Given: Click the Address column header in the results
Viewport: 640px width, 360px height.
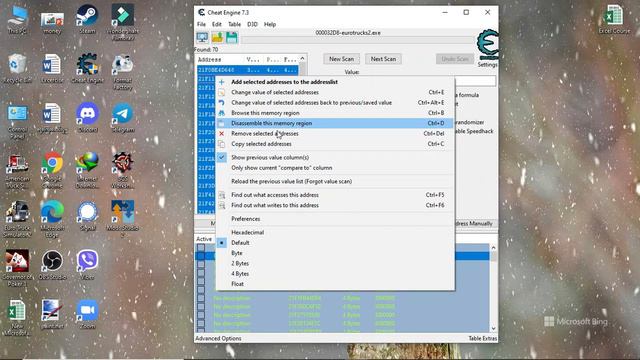Looking at the screenshot, I should click(220, 60).
